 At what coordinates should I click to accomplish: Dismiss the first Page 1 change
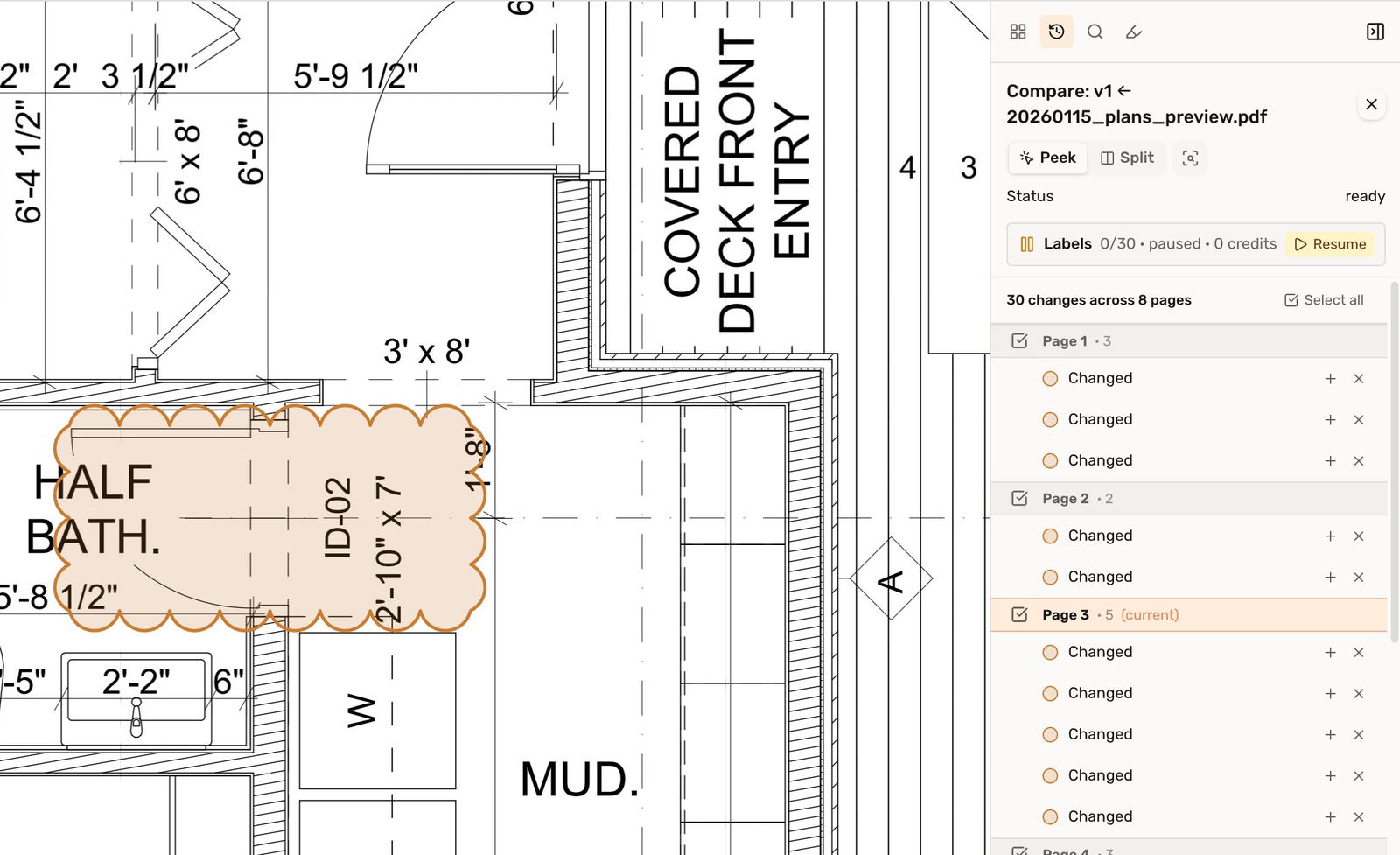[1359, 379]
